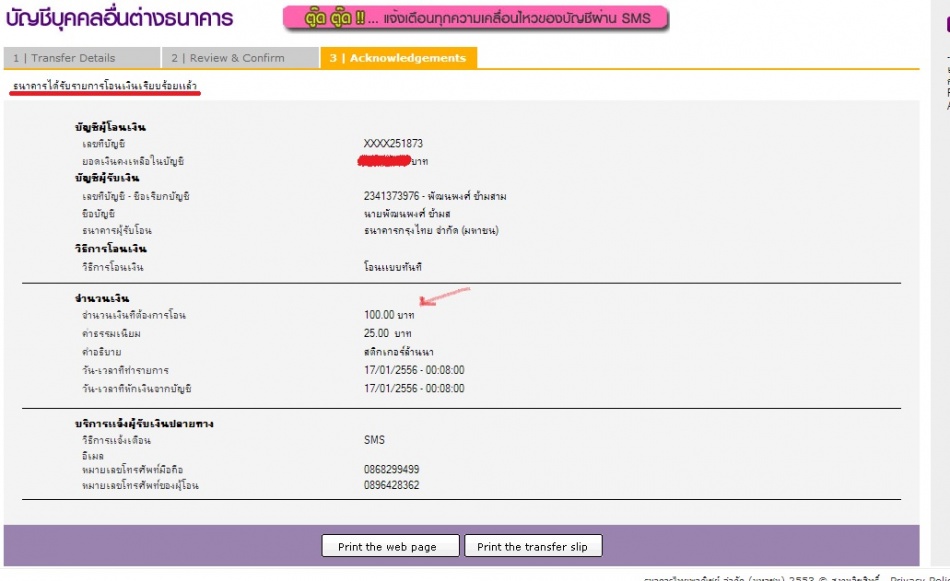The image size is (950, 581).
Task: Click recipient name นายพัฒนพงศ์ ข้ามส
Action: 407,213
